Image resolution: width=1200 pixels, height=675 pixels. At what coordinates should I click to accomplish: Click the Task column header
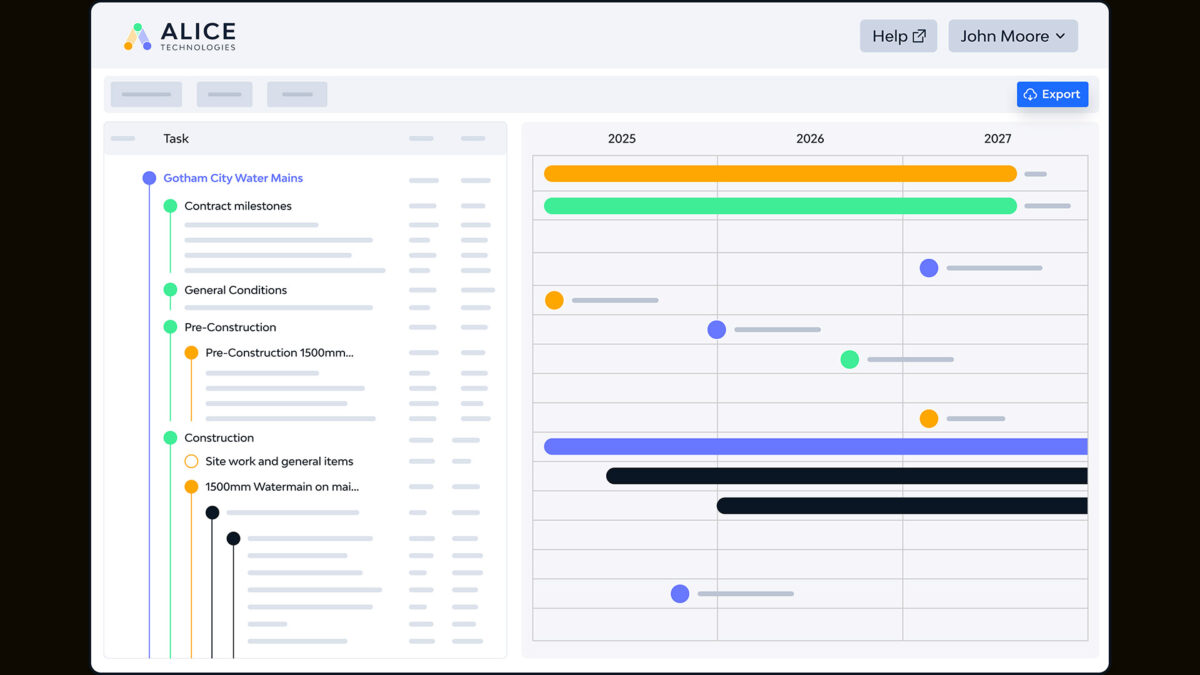click(176, 138)
